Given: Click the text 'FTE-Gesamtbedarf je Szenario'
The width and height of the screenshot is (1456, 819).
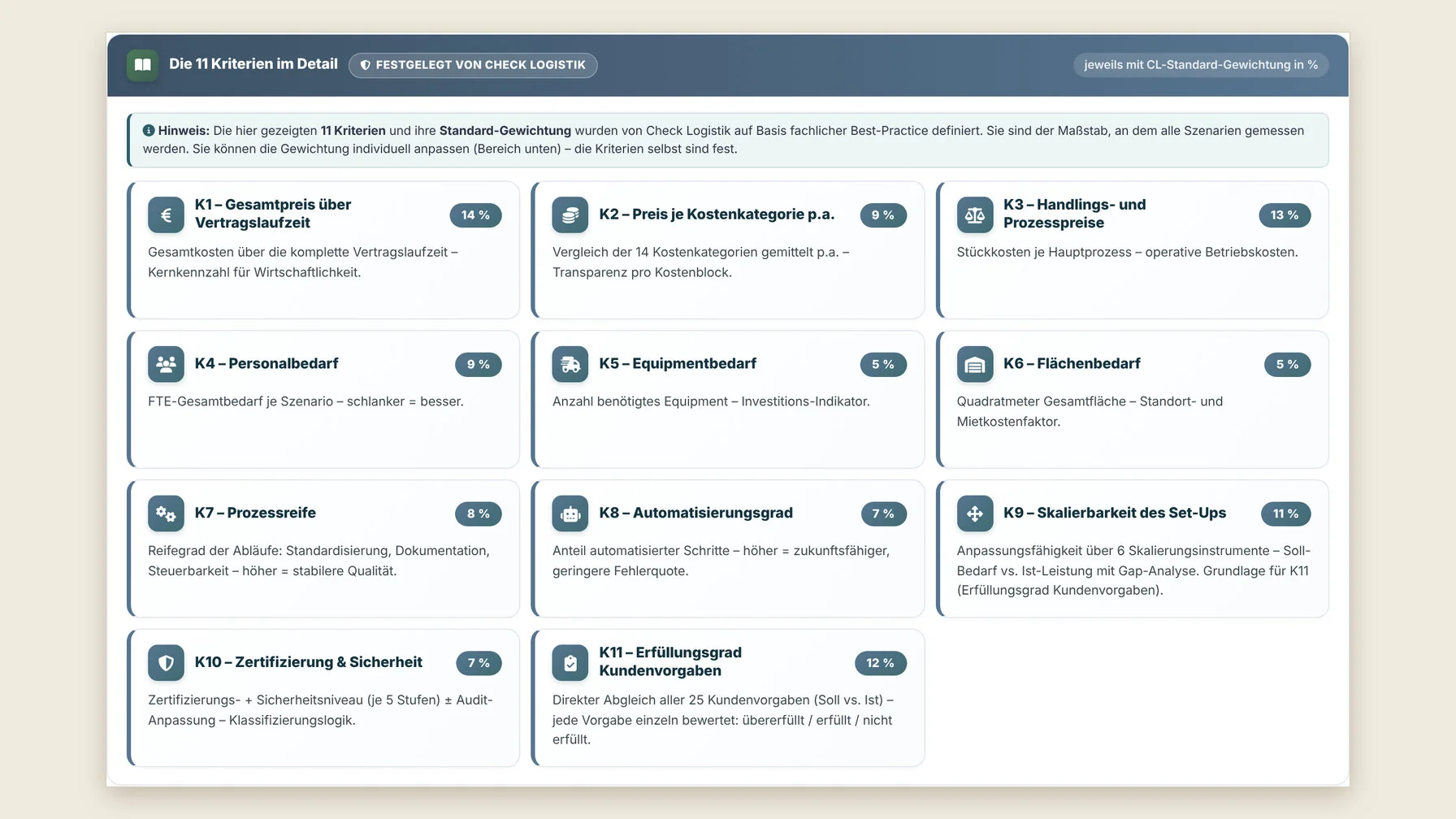Looking at the screenshot, I should pyautogui.click(x=240, y=401).
